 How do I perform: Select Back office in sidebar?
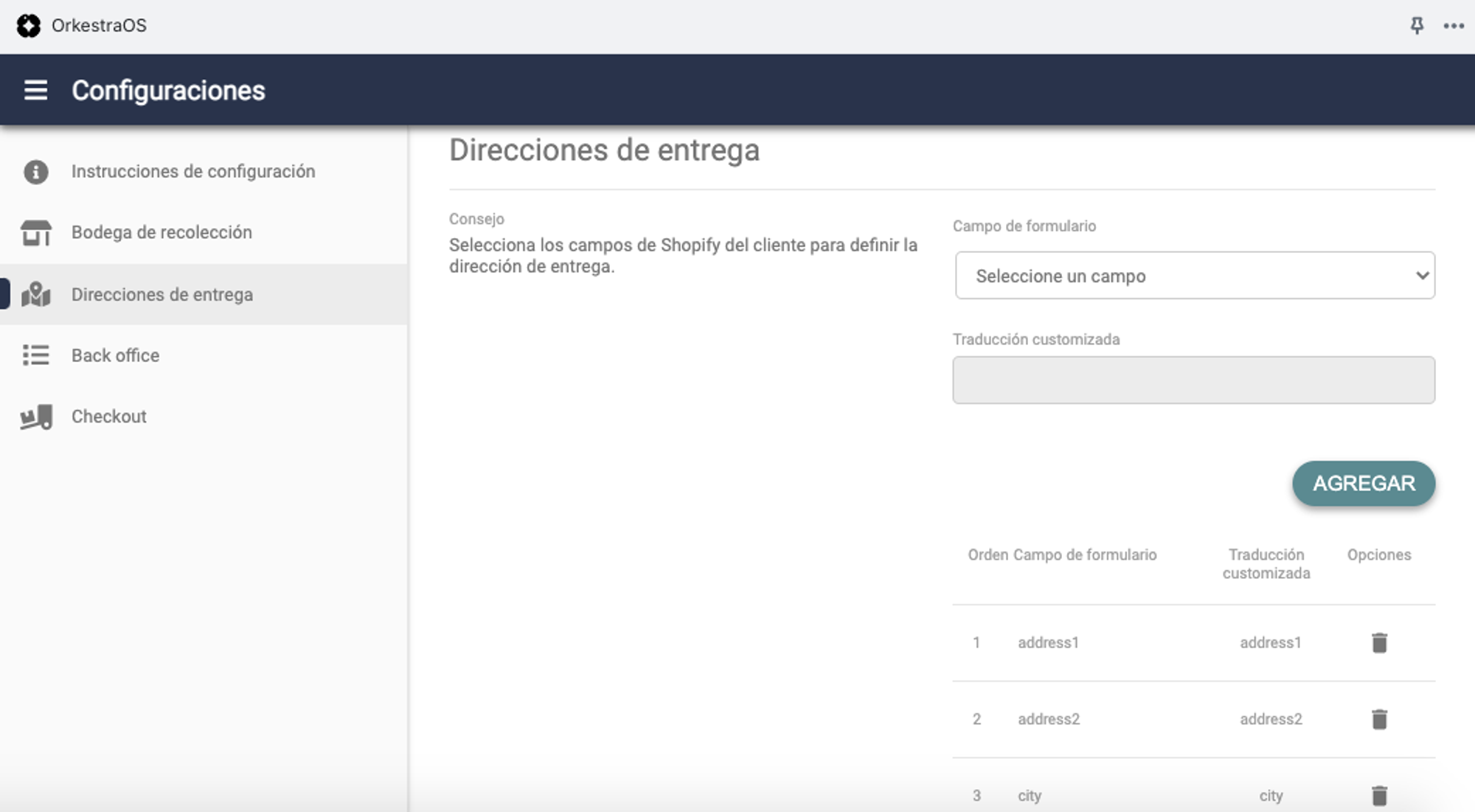click(115, 355)
